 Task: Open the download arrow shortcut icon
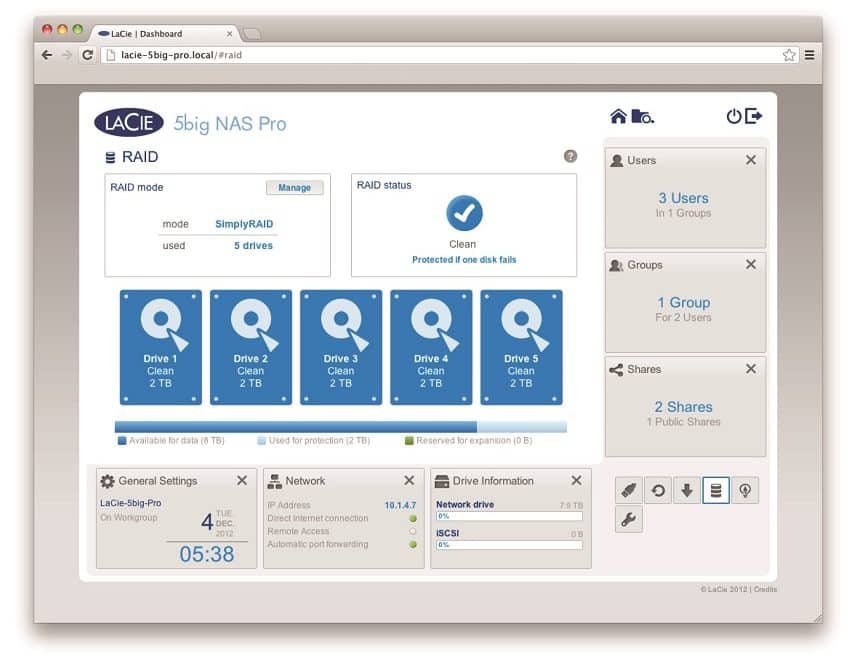(x=687, y=491)
